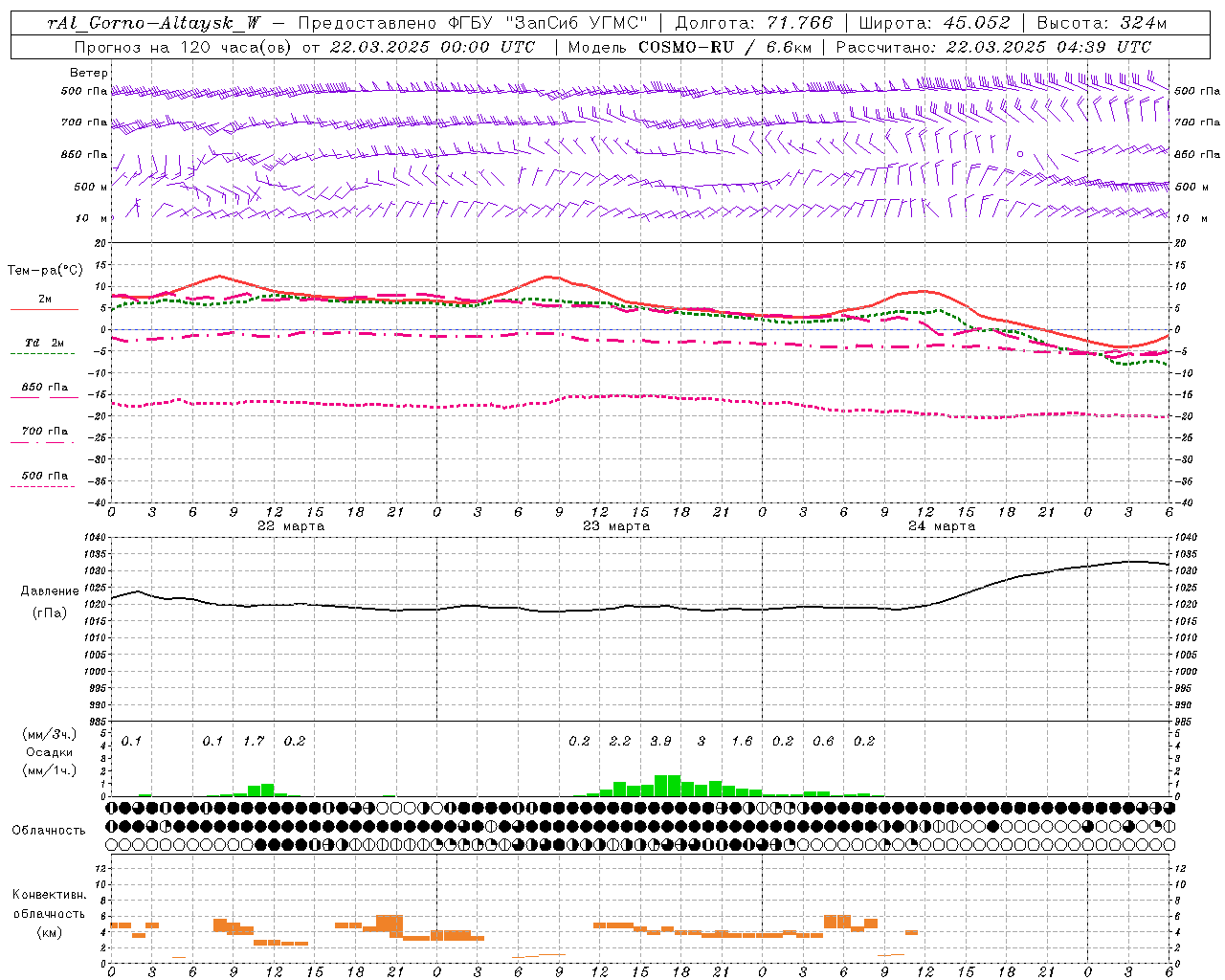The height and width of the screenshot is (980, 1225).
Task: Click the 0.6 precipitation total
Action: (823, 741)
